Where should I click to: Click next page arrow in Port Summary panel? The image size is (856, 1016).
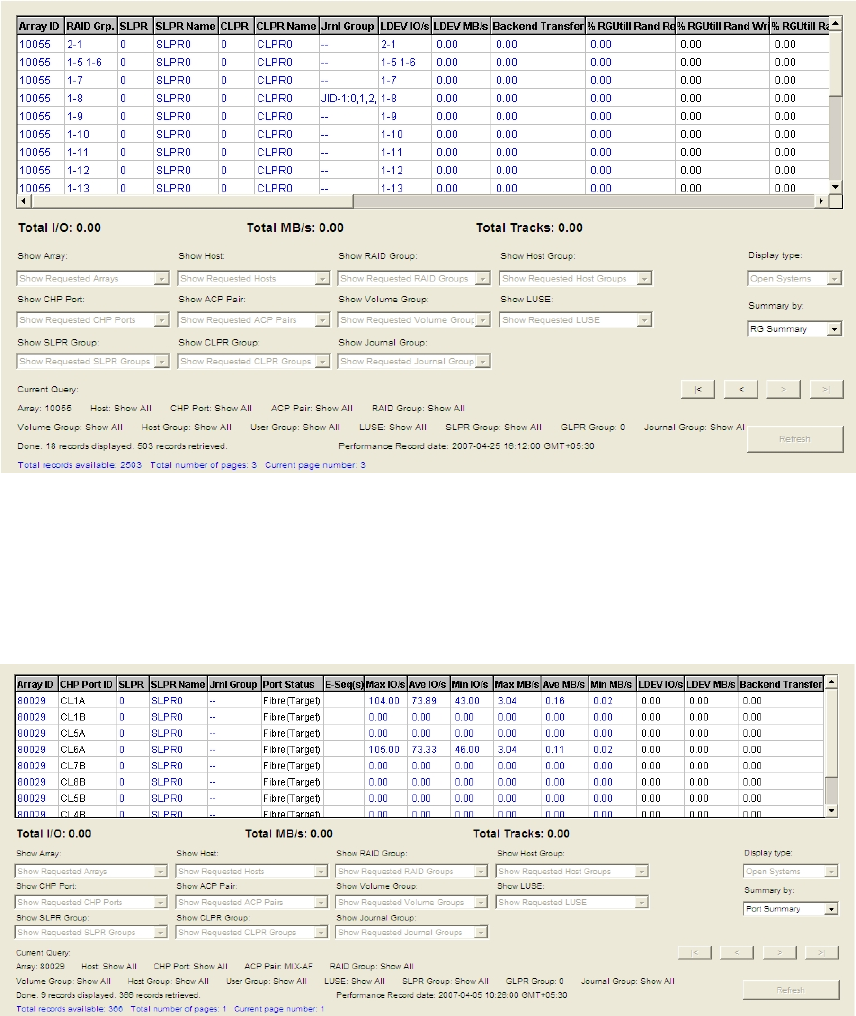pos(778,953)
